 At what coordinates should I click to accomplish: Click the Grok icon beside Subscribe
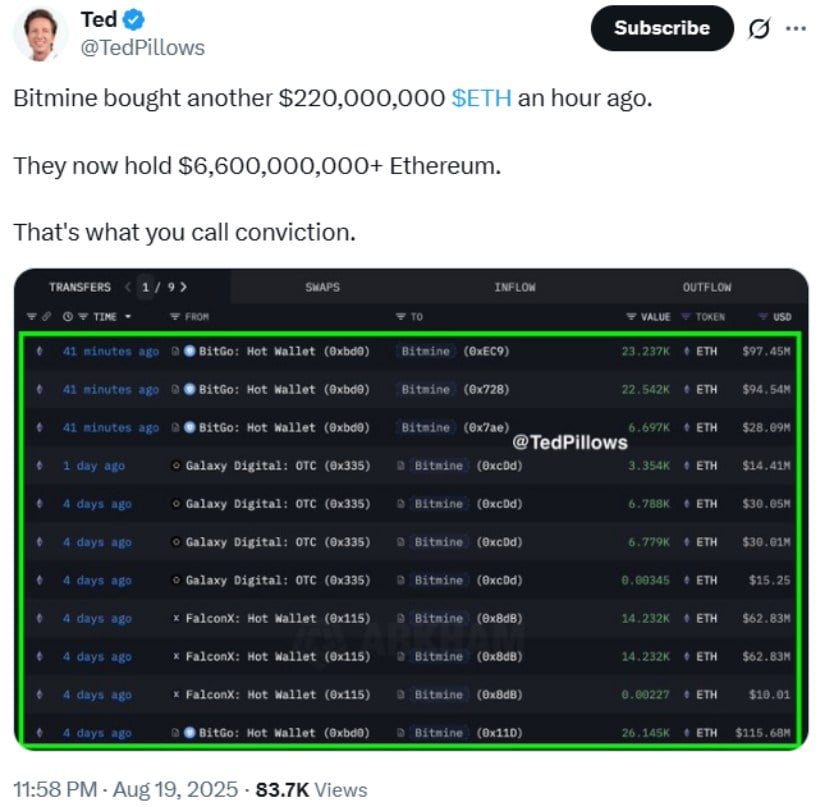coord(759,28)
